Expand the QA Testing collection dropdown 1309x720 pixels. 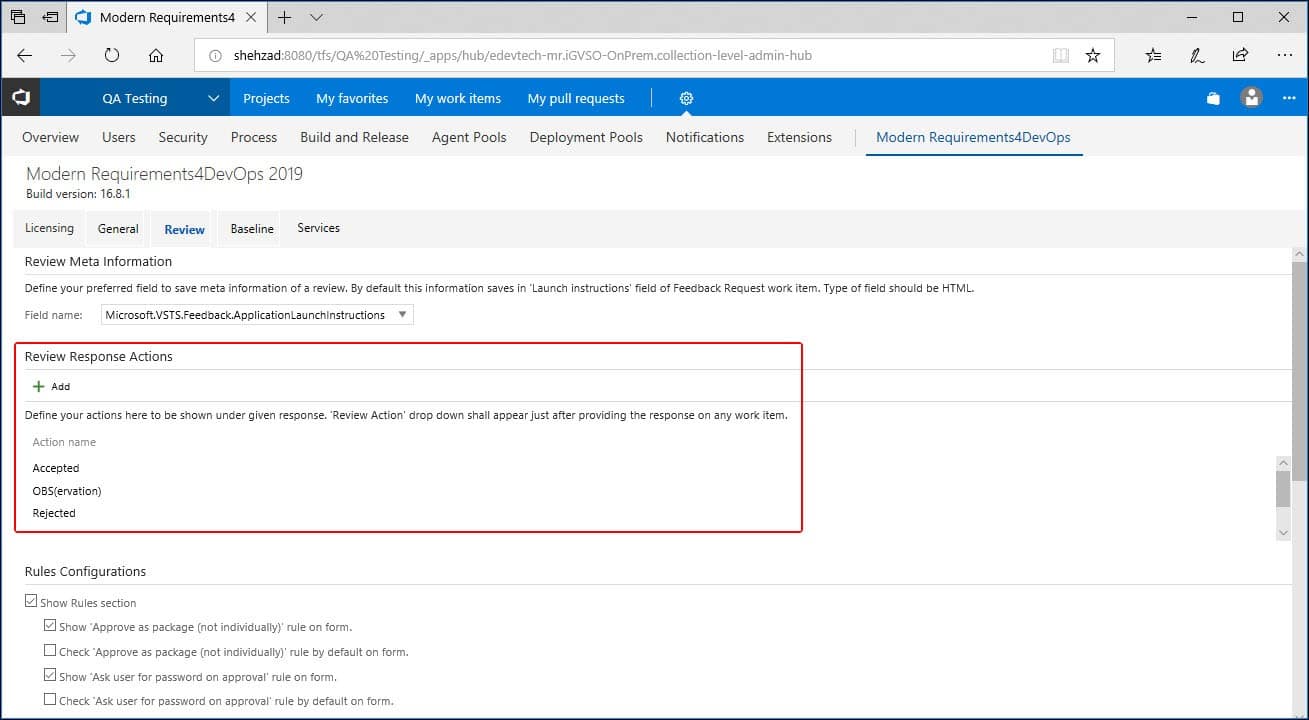tap(213, 98)
